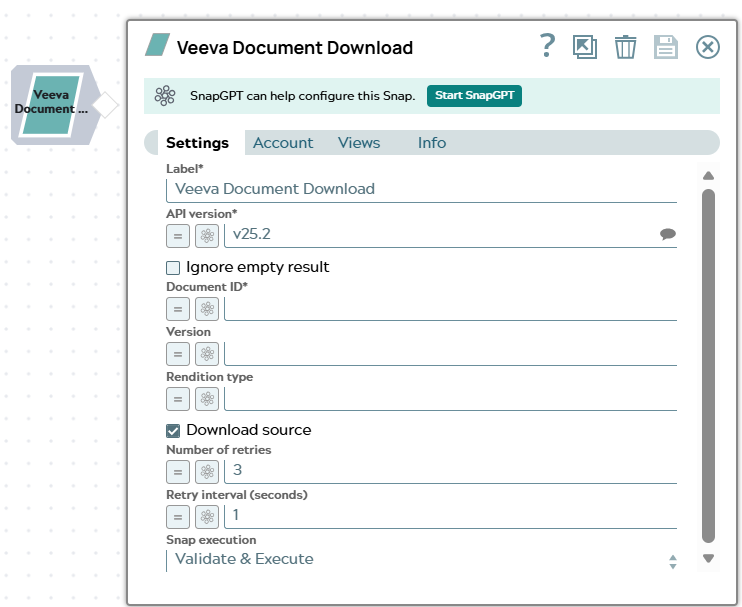Image resolution: width=742 pixels, height=607 pixels.
Task: Open the Account tab
Action: pyautogui.click(x=283, y=142)
